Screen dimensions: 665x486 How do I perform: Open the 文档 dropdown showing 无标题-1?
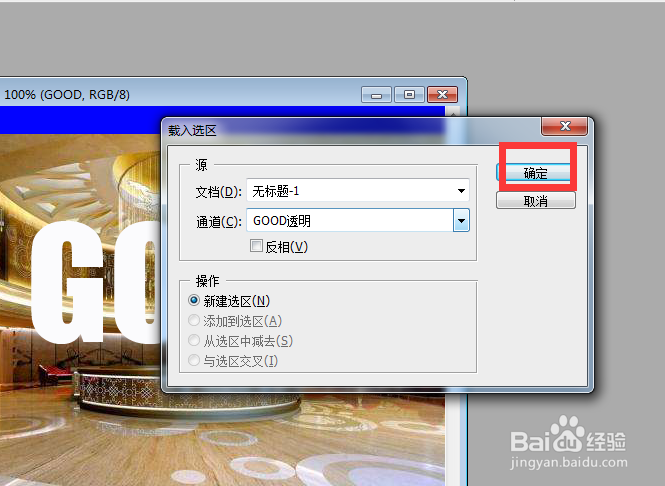point(358,190)
